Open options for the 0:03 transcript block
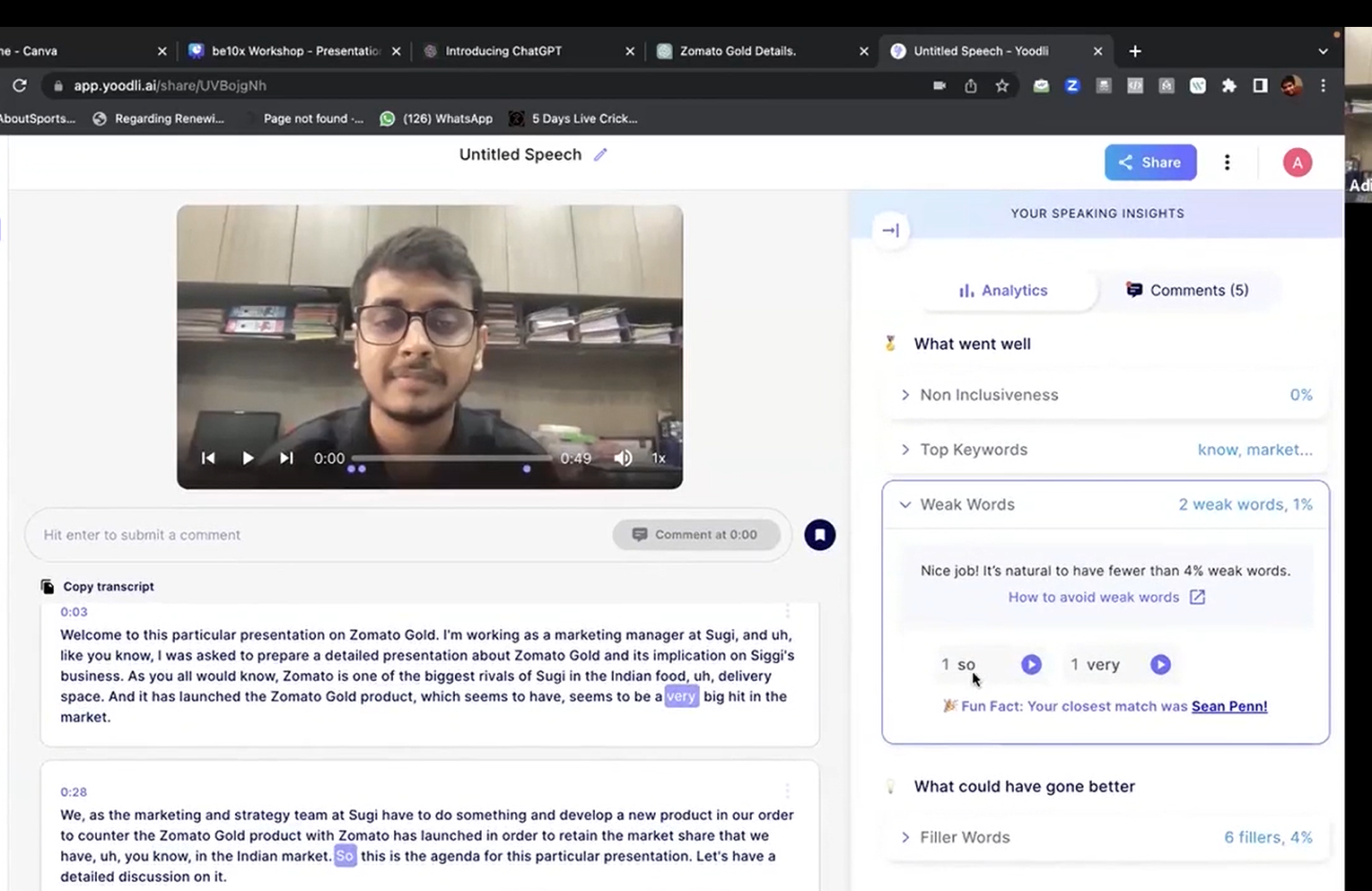 coord(788,611)
